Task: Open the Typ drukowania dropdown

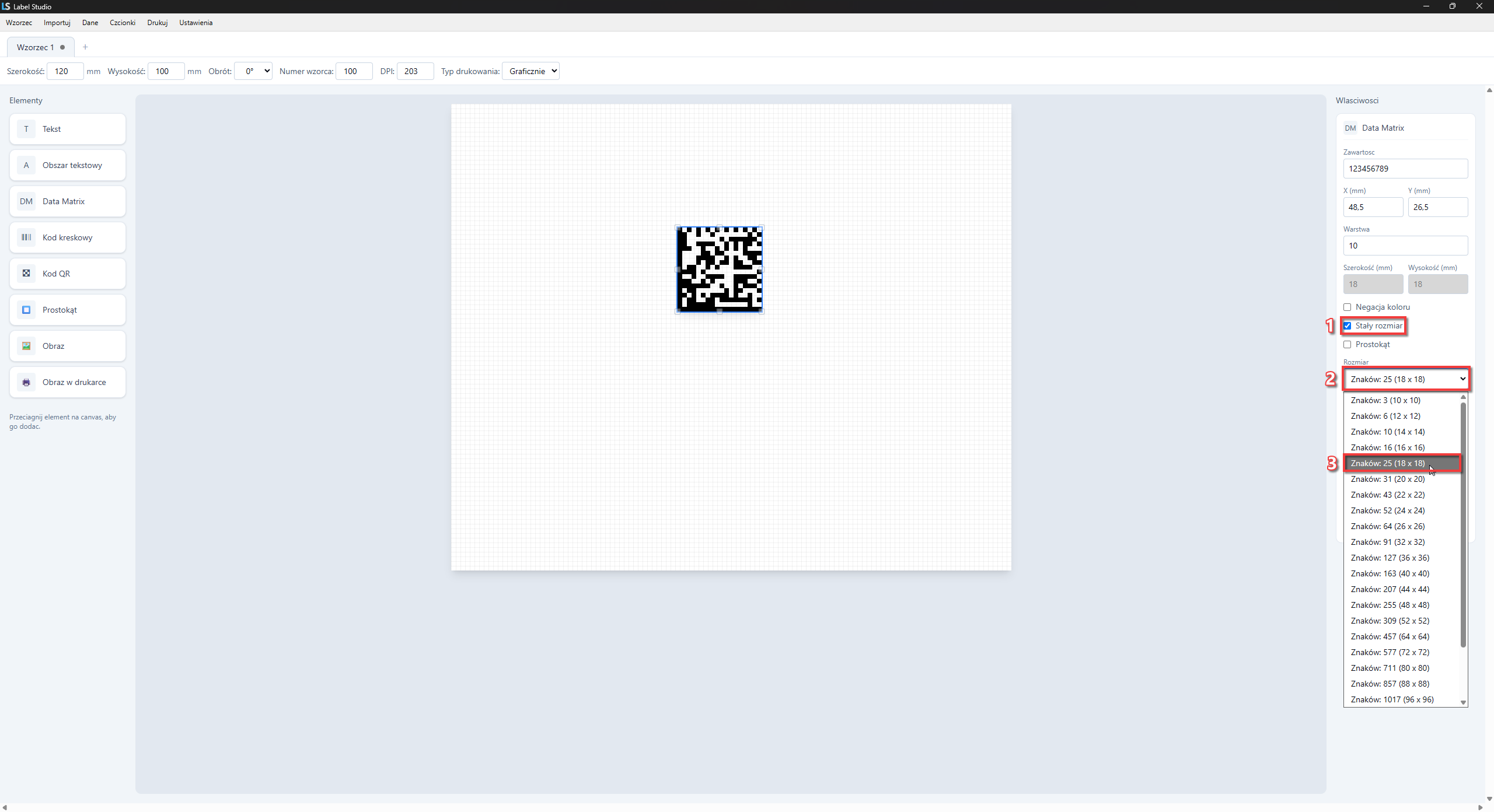Action: [x=530, y=71]
